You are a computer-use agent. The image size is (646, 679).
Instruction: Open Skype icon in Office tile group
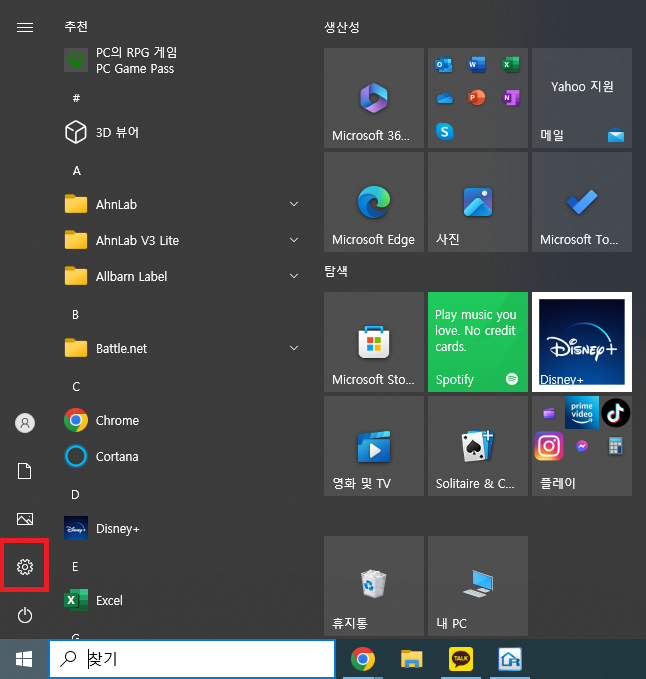click(x=445, y=131)
